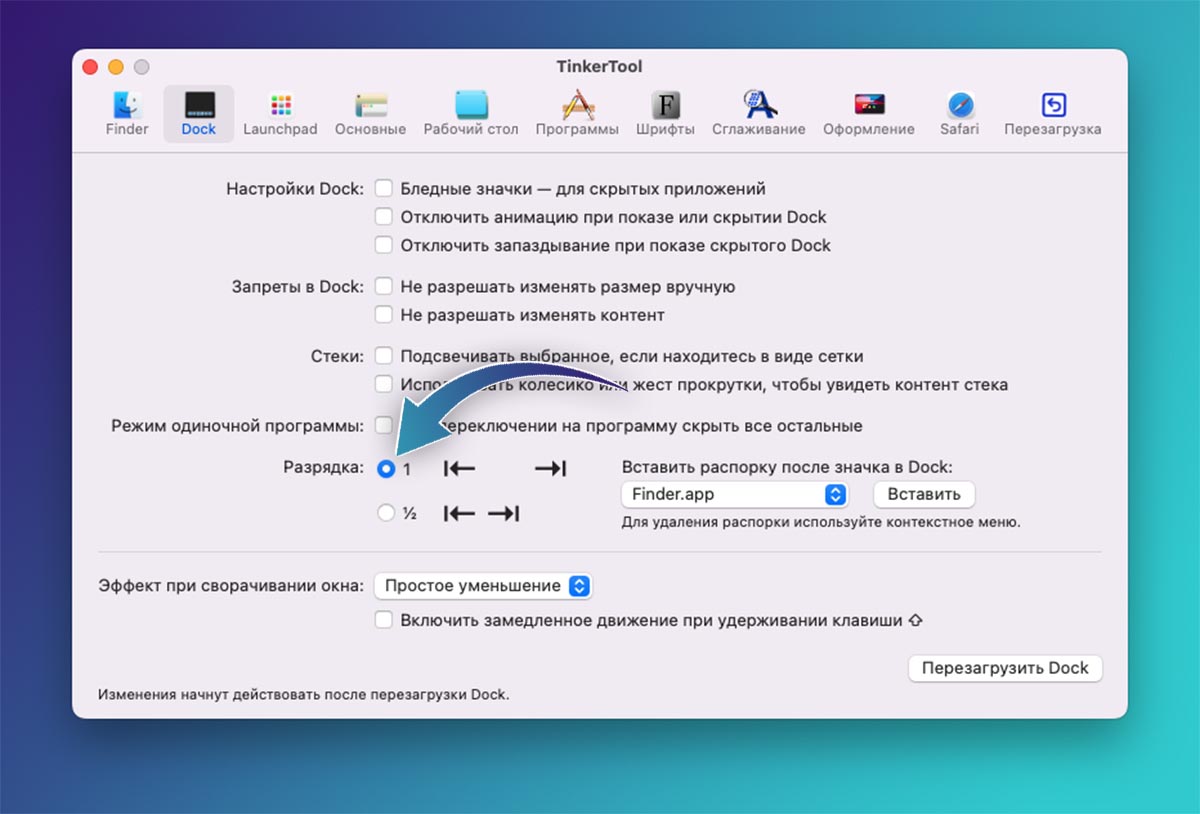Enable Бледные значки for hidden applications
1200x814 pixels.
point(383,188)
